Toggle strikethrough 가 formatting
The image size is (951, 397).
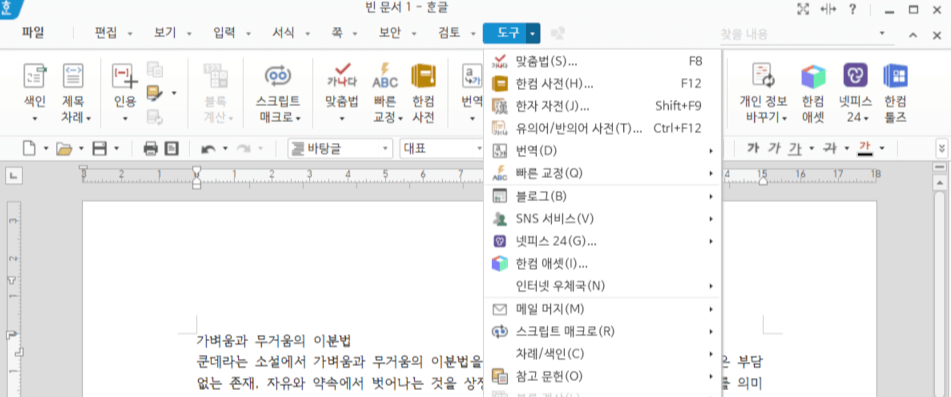[829, 147]
